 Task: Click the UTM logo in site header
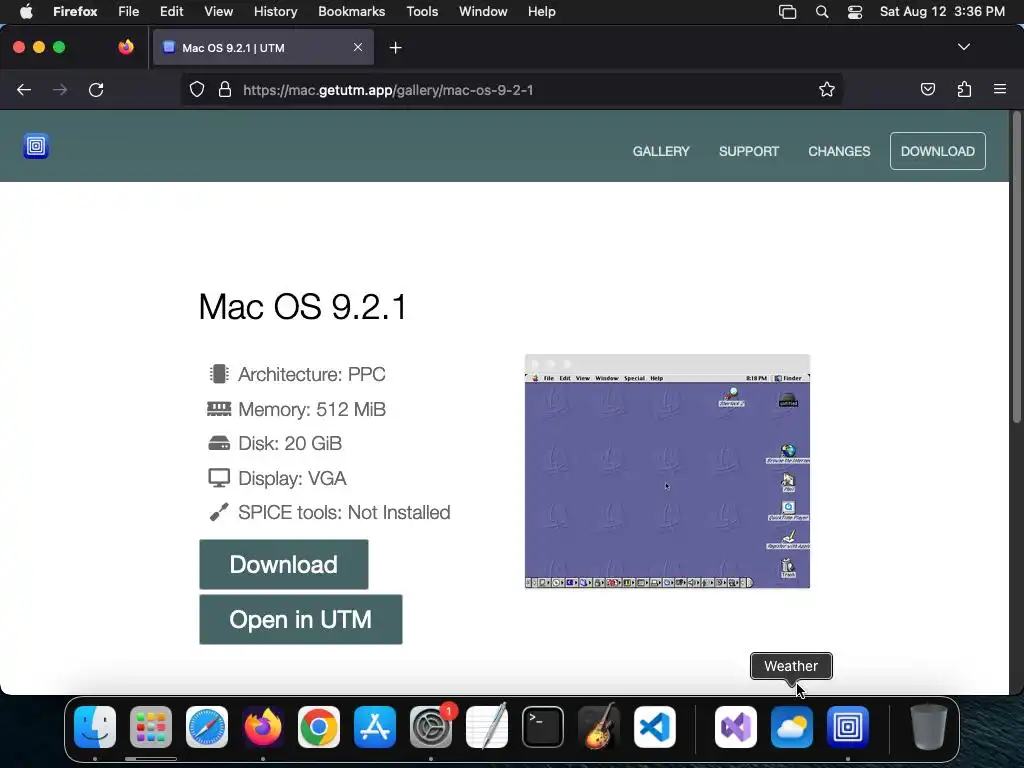(x=36, y=146)
